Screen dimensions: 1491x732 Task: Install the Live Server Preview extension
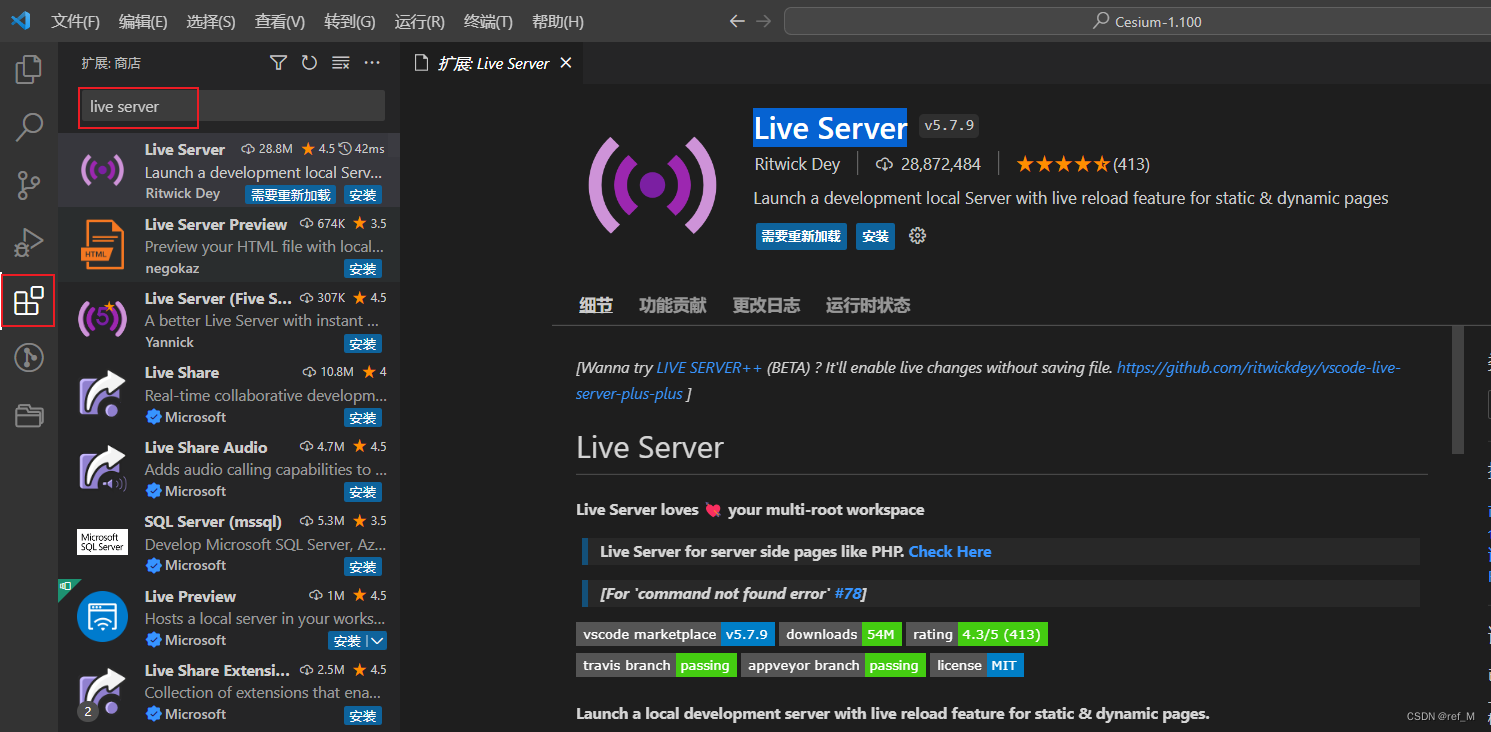[362, 268]
